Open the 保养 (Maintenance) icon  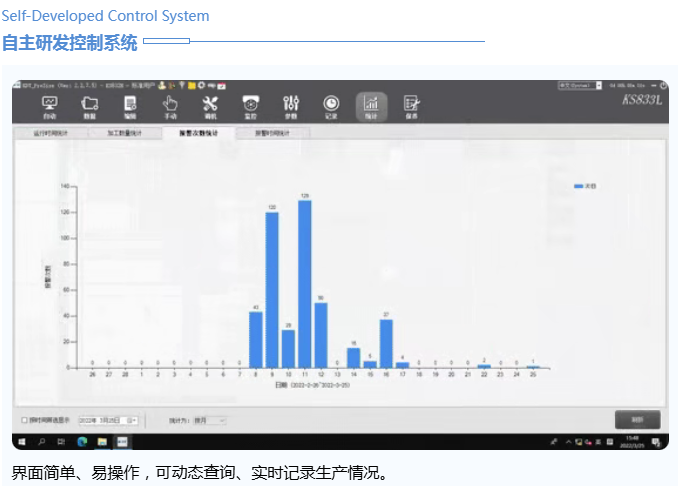(x=411, y=106)
